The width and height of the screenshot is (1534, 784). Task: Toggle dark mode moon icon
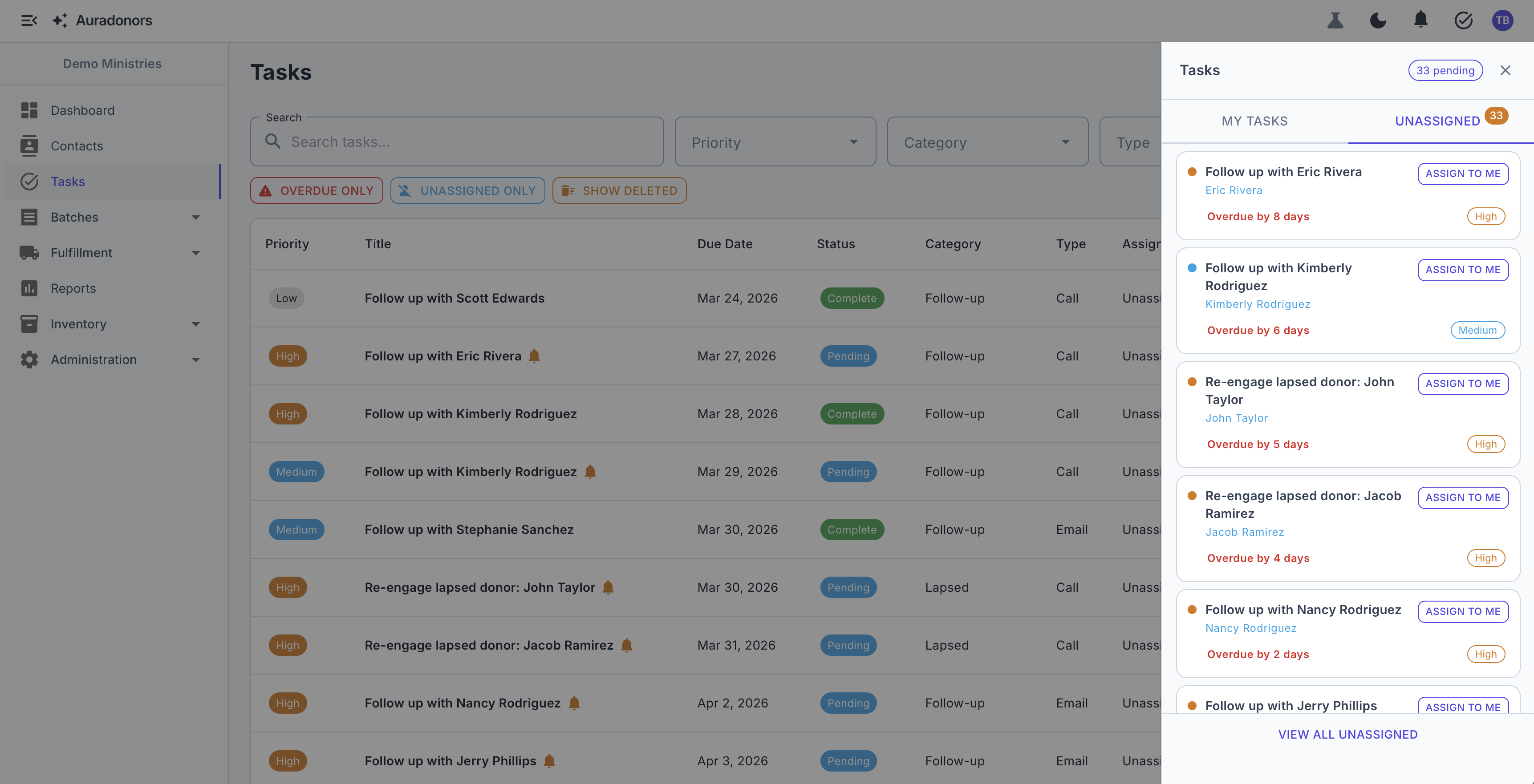click(x=1378, y=21)
